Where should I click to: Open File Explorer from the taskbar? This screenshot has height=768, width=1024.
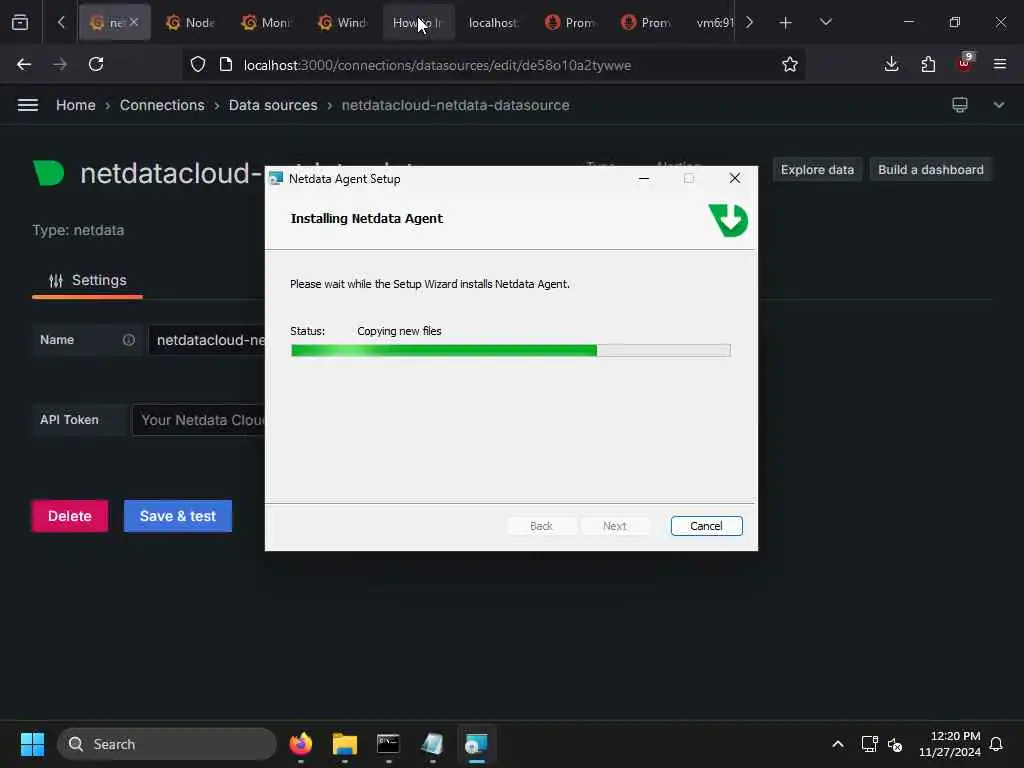(344, 744)
